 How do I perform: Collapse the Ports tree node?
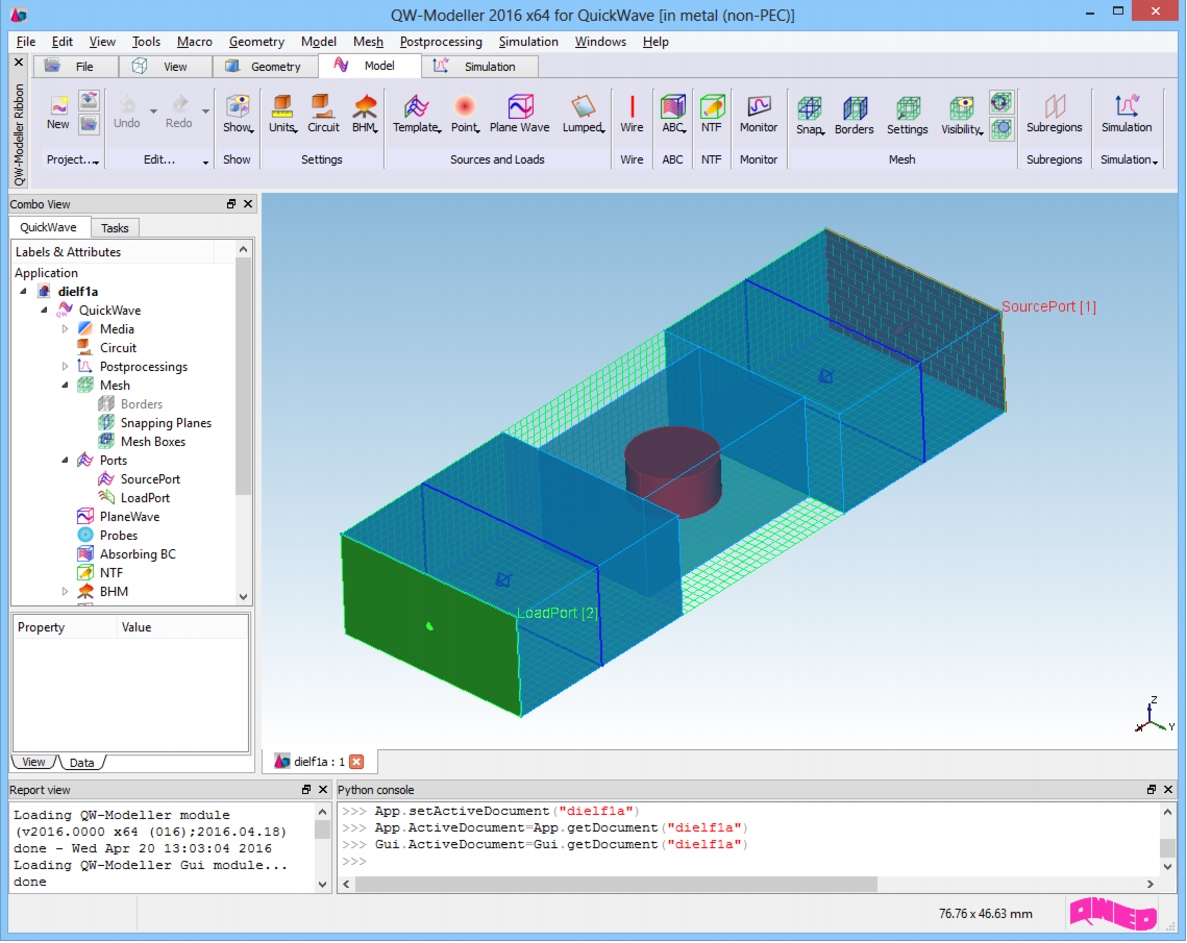pyautogui.click(x=65, y=460)
